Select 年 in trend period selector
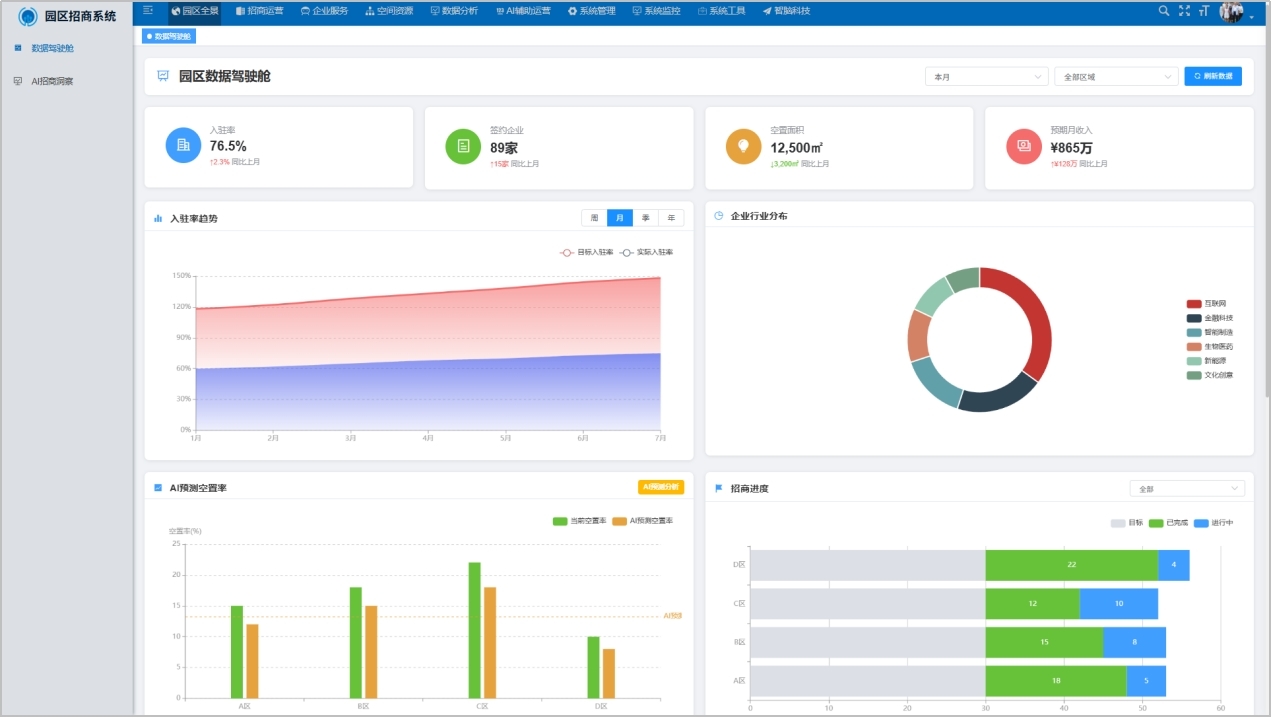This screenshot has height=718, width=1272. [671, 218]
